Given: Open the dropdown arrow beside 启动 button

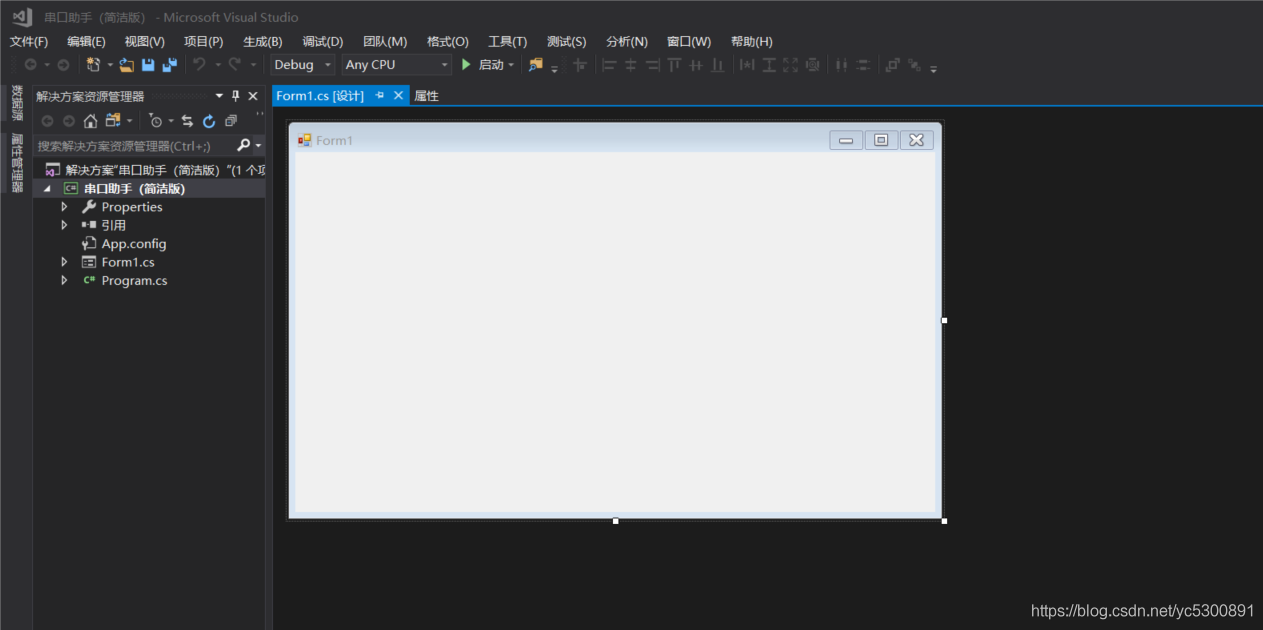Looking at the screenshot, I should 511,65.
